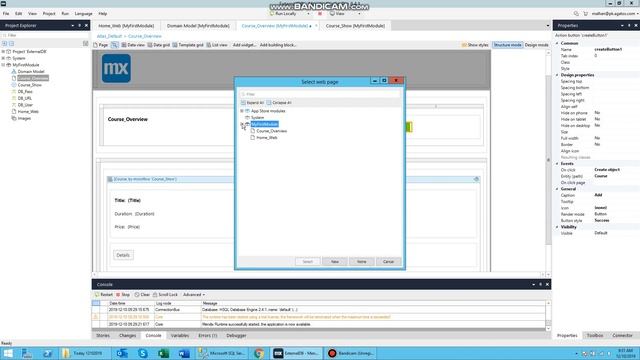Viewport: 640px width, 360px height.
Task: Click the None button in the dialog
Action: coord(362,262)
